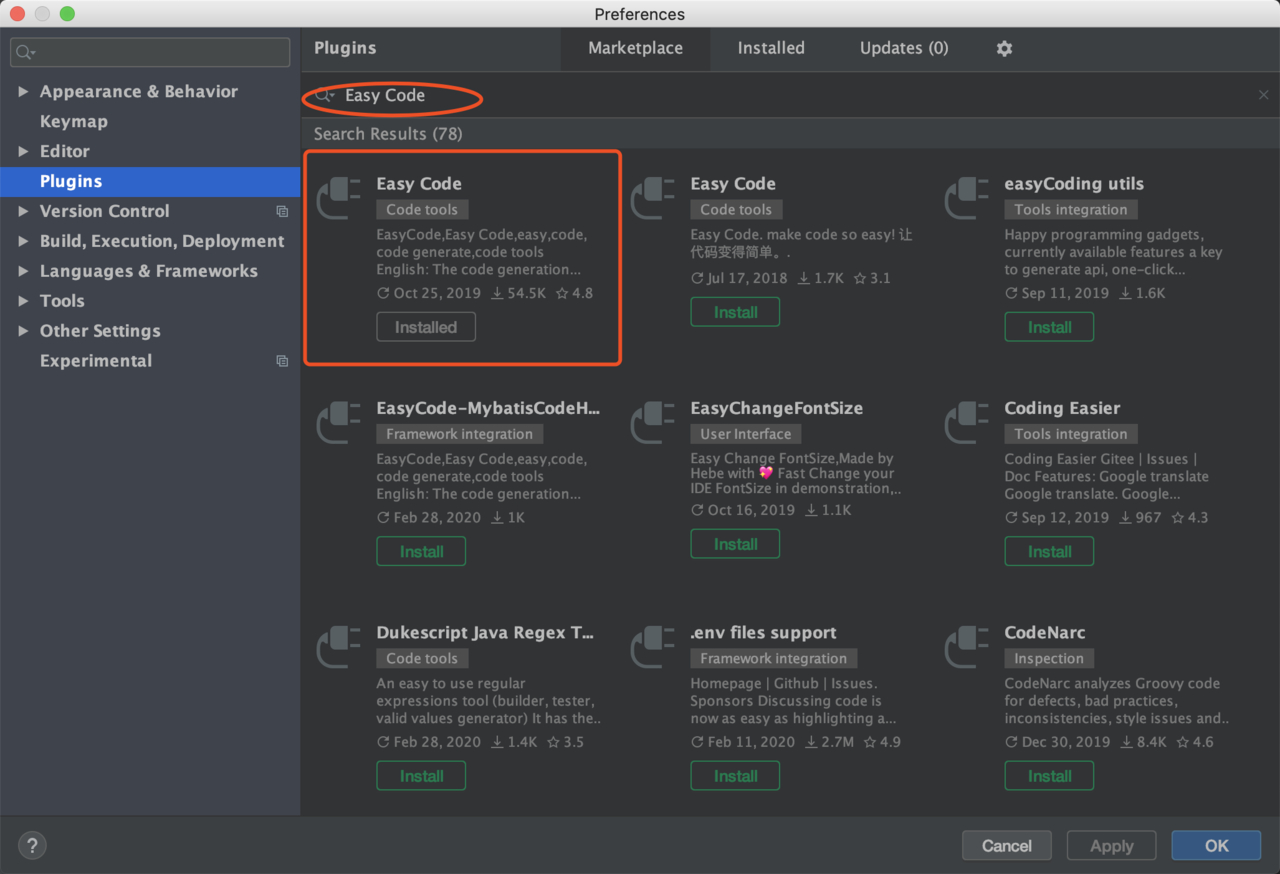Clear the Easy Code search with the X icon
The width and height of the screenshot is (1280, 874).
pos(1263,94)
